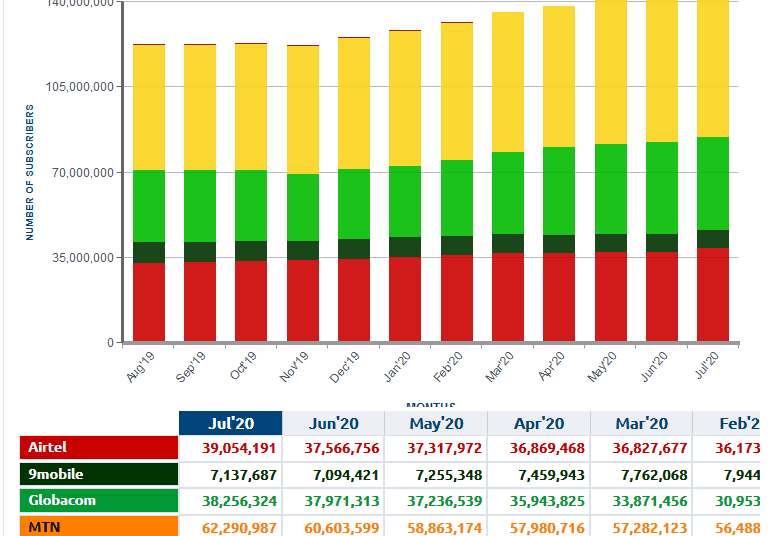Click the Airtel row label
This screenshot has width=771, height=536.
coord(99,447)
